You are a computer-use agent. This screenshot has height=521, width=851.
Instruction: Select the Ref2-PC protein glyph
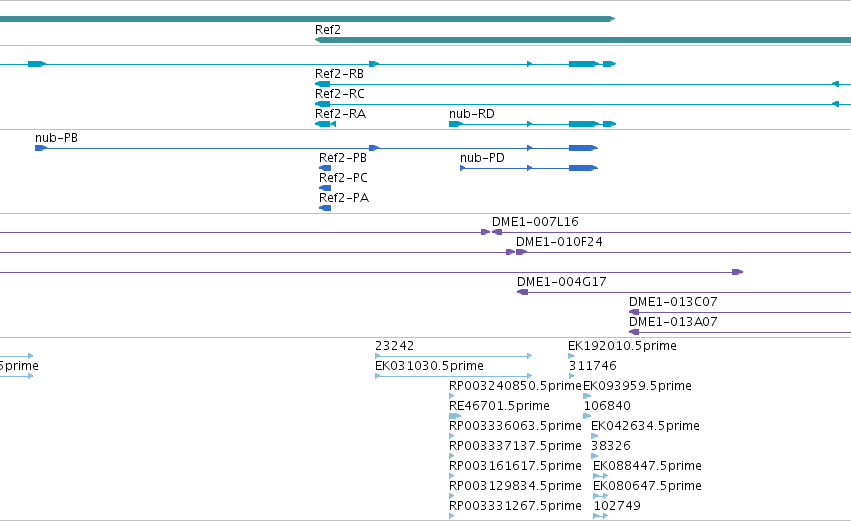click(x=325, y=188)
